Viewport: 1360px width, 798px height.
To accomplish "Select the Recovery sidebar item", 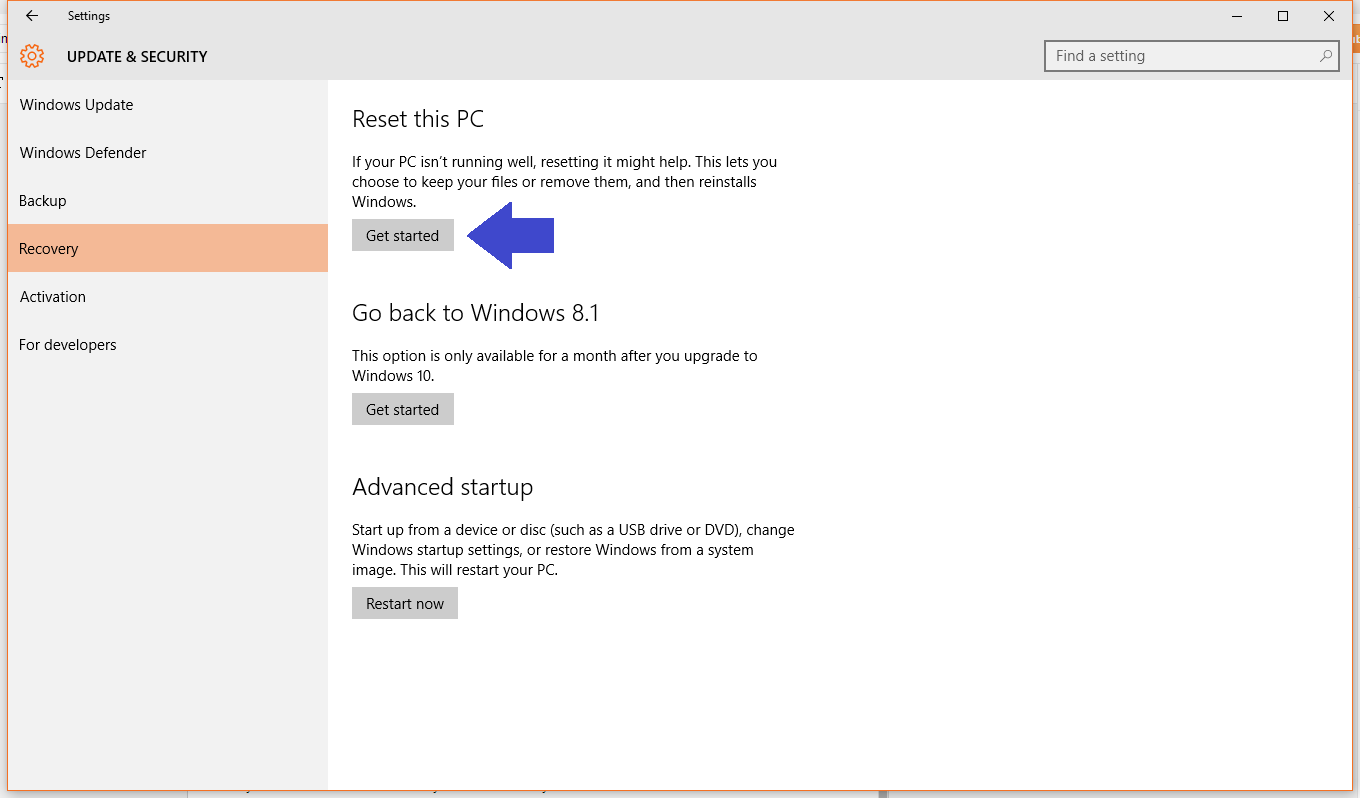I will 168,248.
